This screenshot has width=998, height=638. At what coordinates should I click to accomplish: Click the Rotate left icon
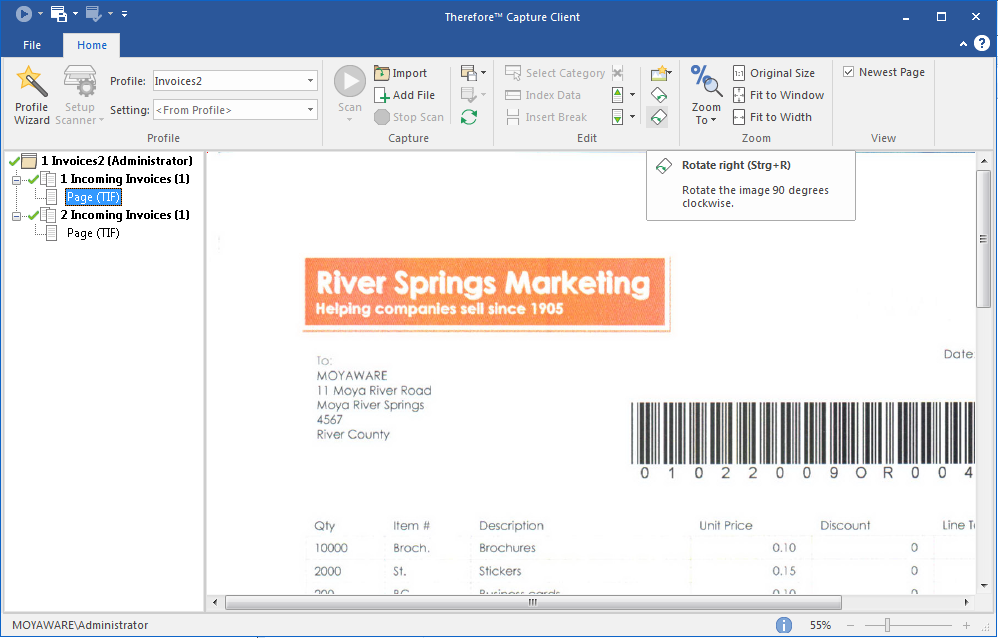[x=658, y=95]
